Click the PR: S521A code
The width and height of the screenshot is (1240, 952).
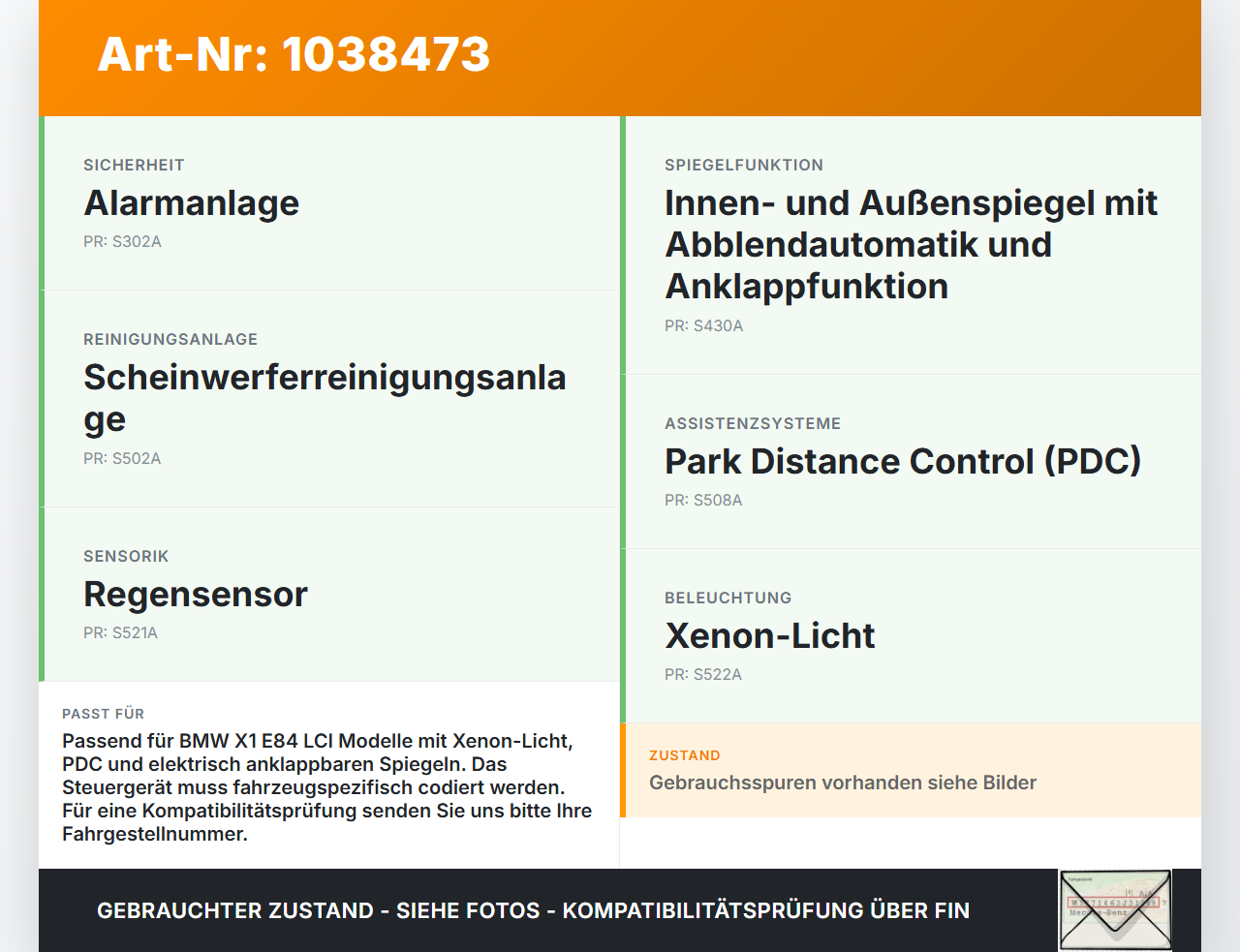pyautogui.click(x=120, y=633)
